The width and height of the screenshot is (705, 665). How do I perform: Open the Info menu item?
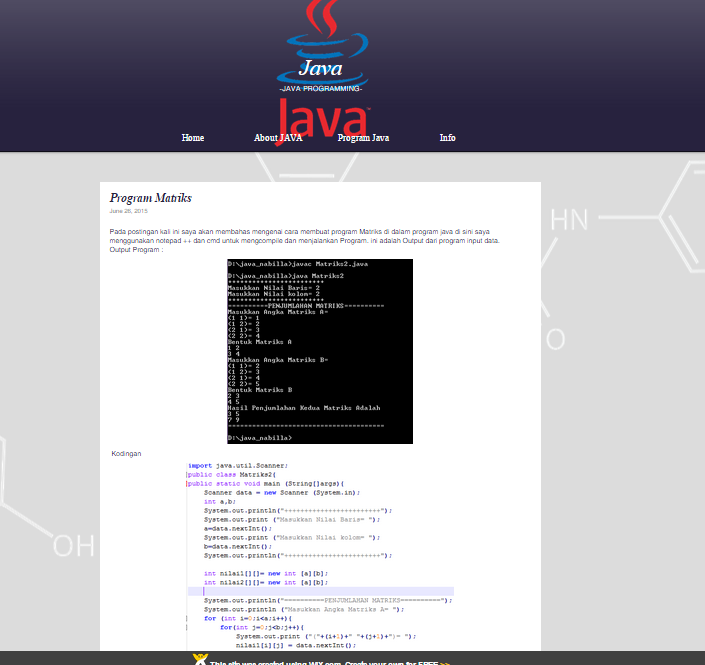(447, 138)
